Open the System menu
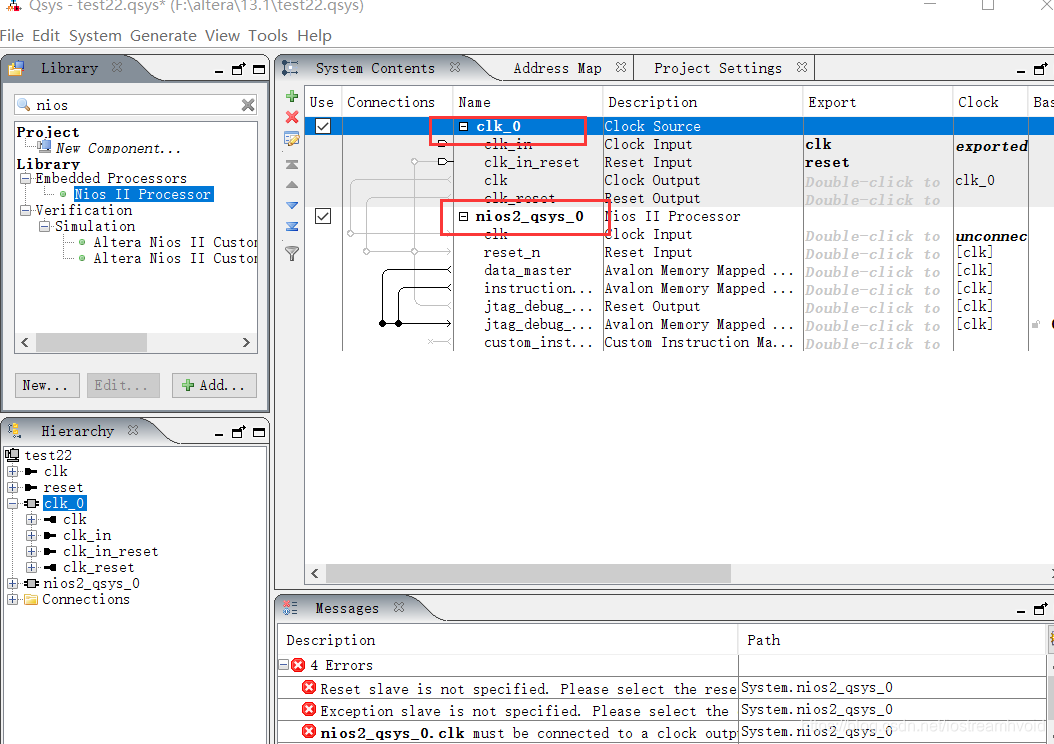Image resolution: width=1054 pixels, height=744 pixels. pyautogui.click(x=95, y=36)
